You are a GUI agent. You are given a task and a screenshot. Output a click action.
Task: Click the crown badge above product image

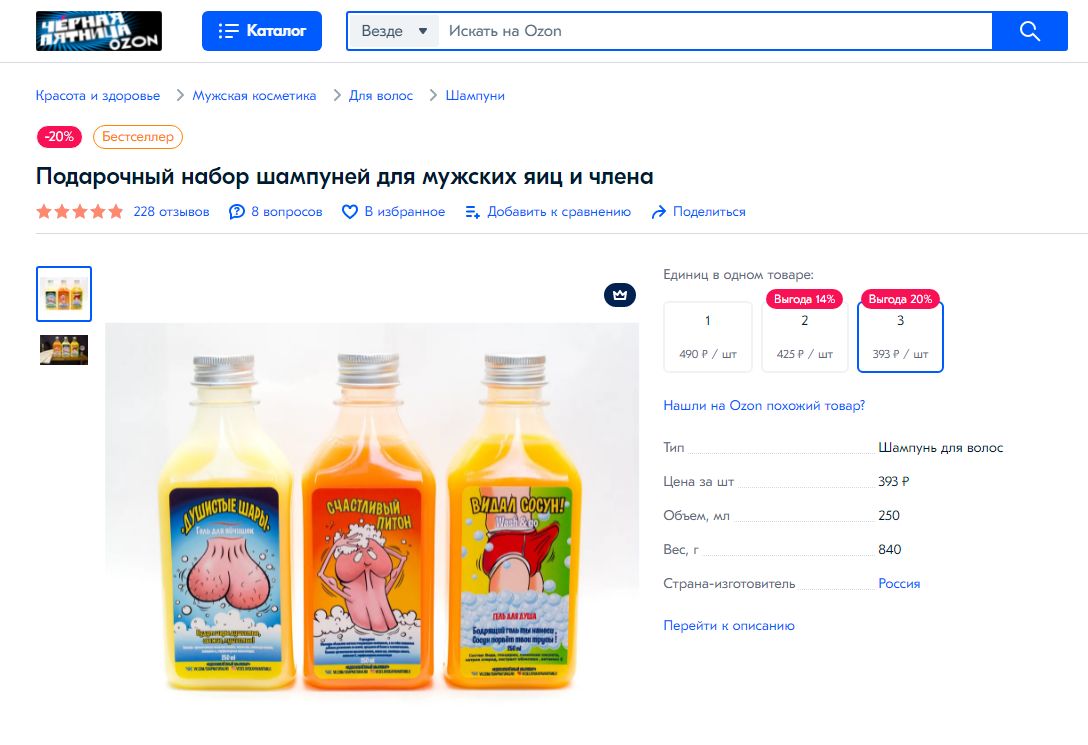tap(620, 295)
